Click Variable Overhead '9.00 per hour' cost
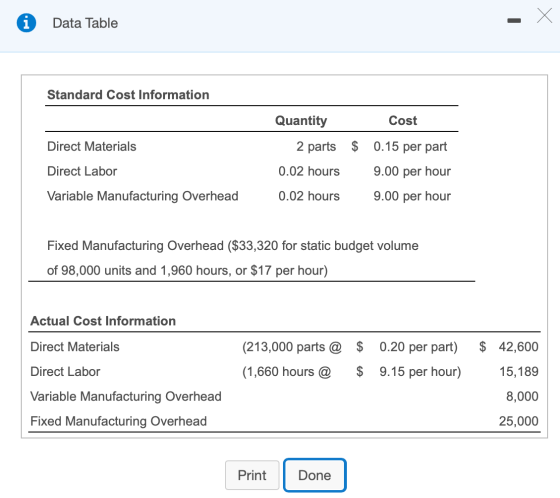 [x=412, y=196]
